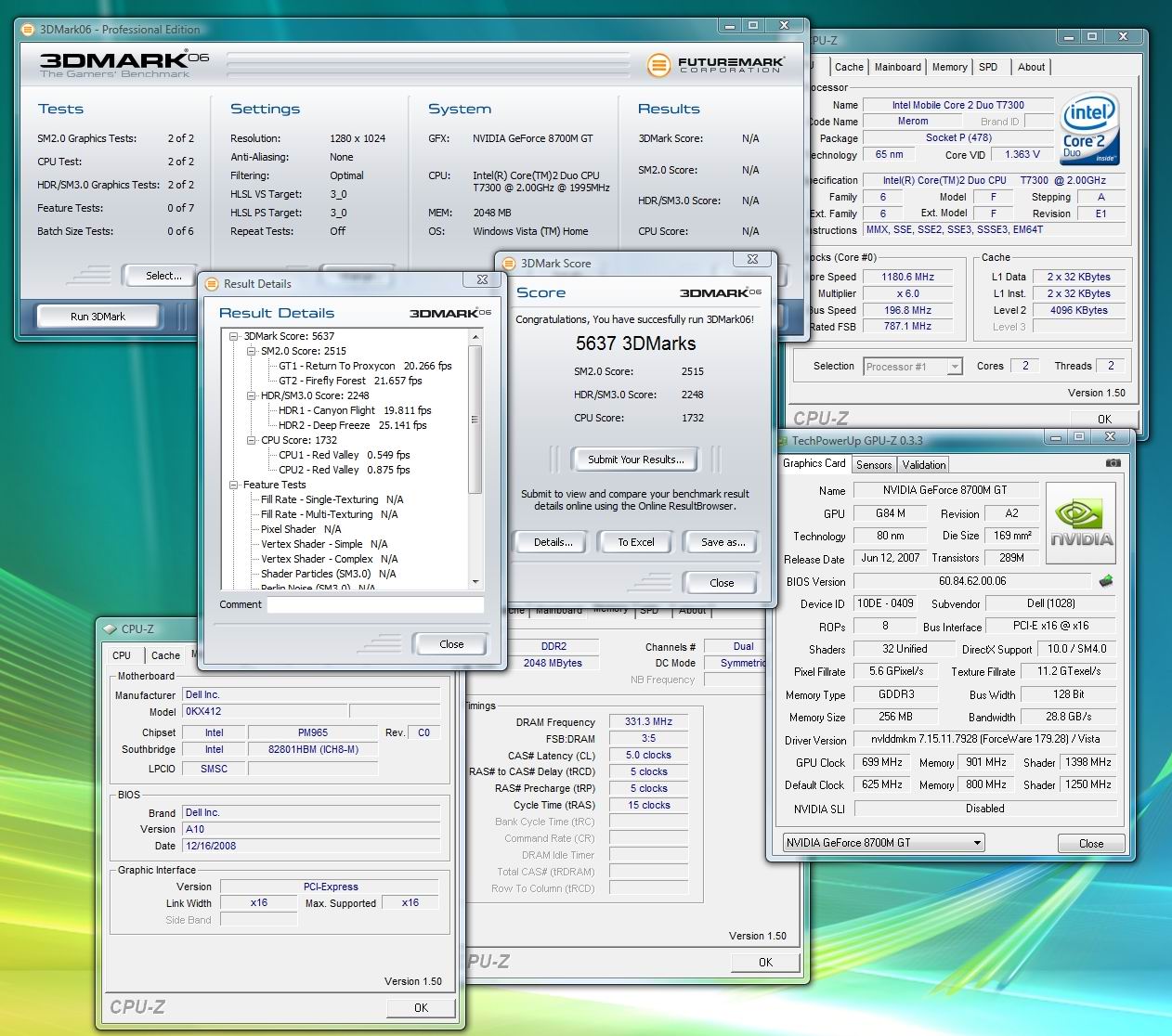Open the Cache tab in bottom-left CPU-Z
1172x1036 pixels.
tap(165, 655)
